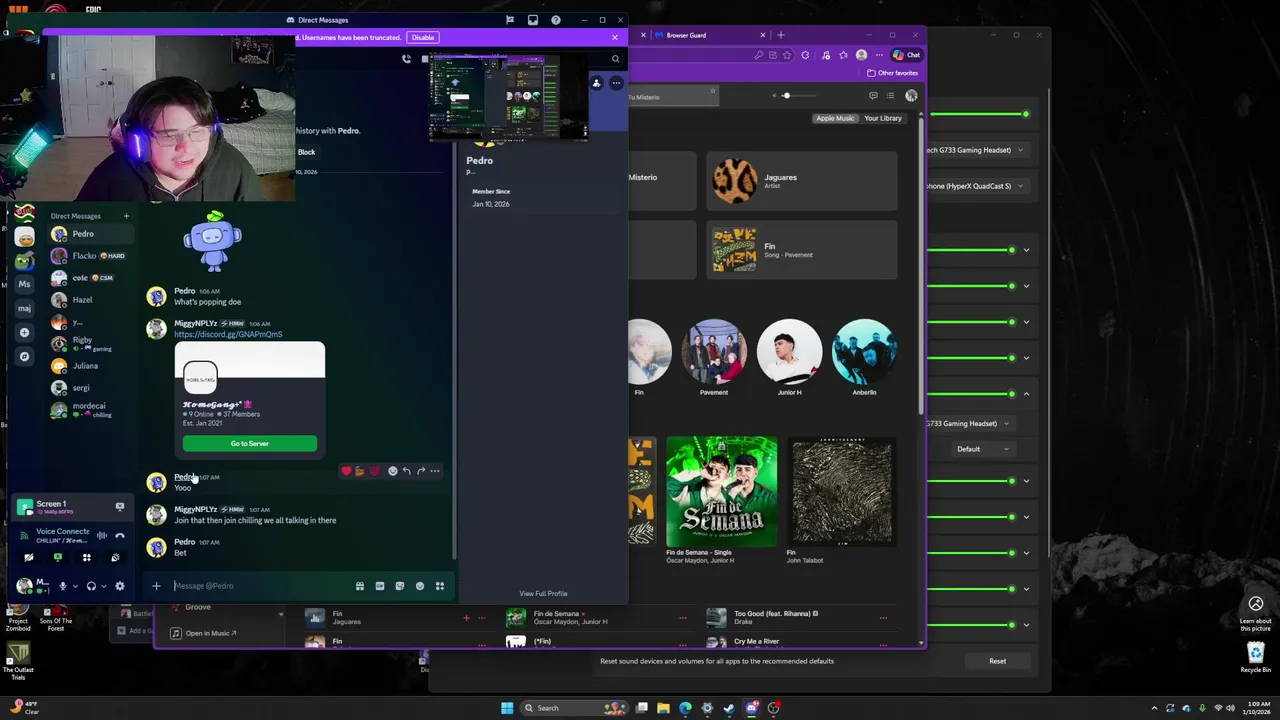1280x720 pixels.
Task: Dismiss the truncated usernames purple banner
Action: point(615,37)
